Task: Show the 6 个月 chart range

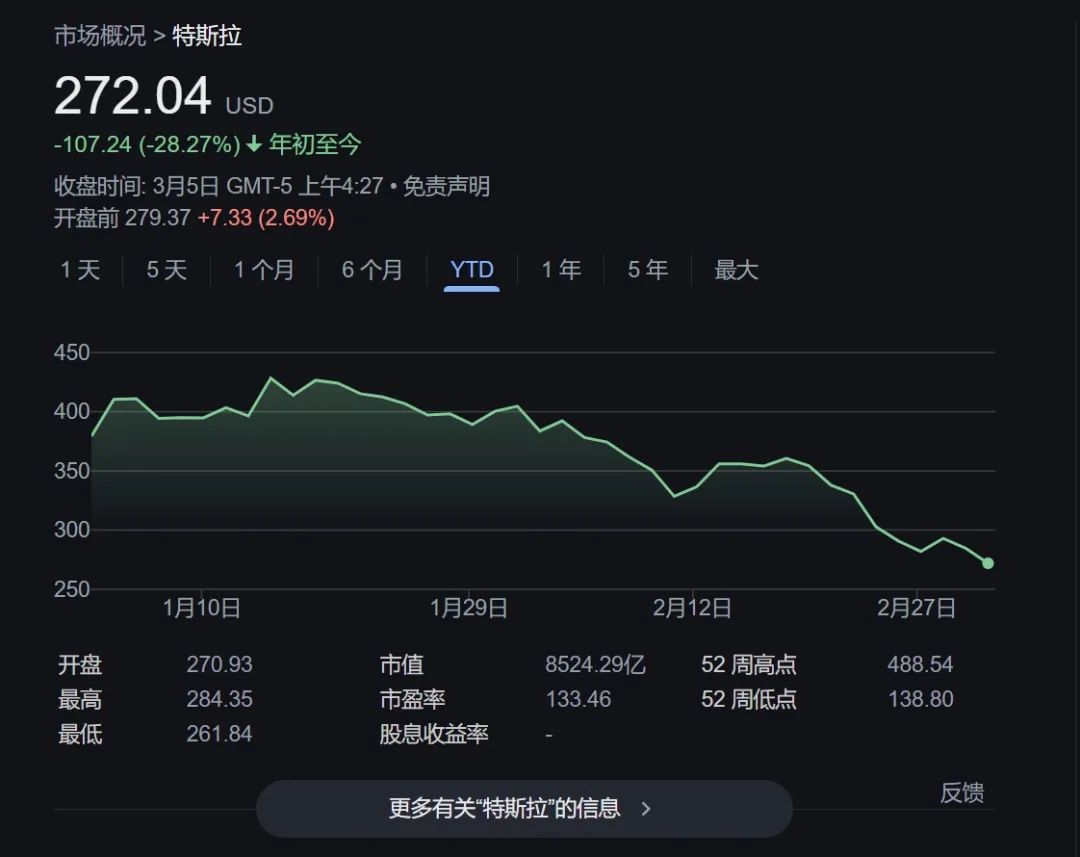Action: (372, 270)
